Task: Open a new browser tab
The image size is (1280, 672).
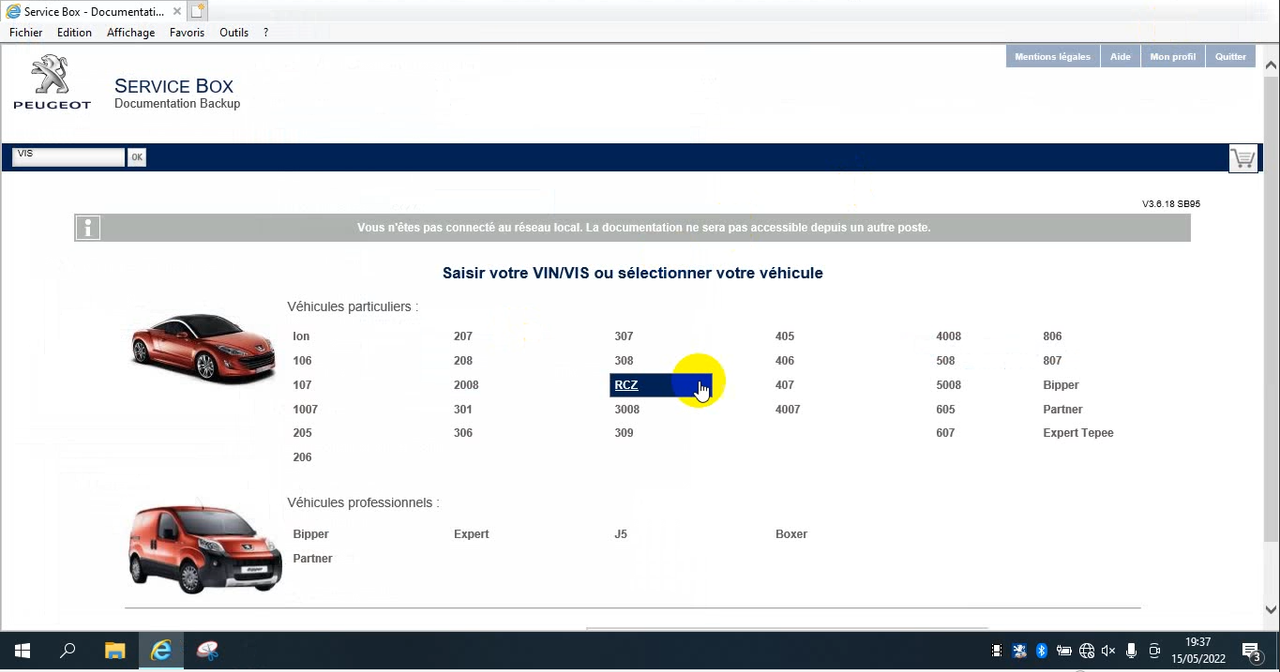Action: point(198,11)
